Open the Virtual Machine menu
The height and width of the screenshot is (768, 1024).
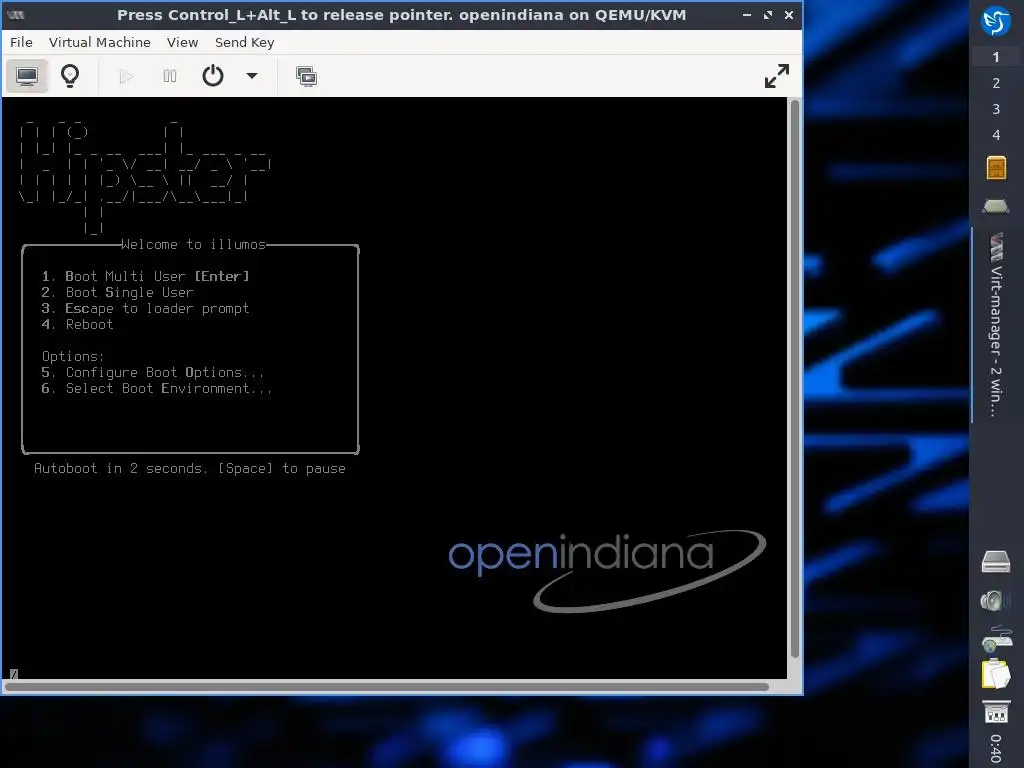click(x=99, y=42)
